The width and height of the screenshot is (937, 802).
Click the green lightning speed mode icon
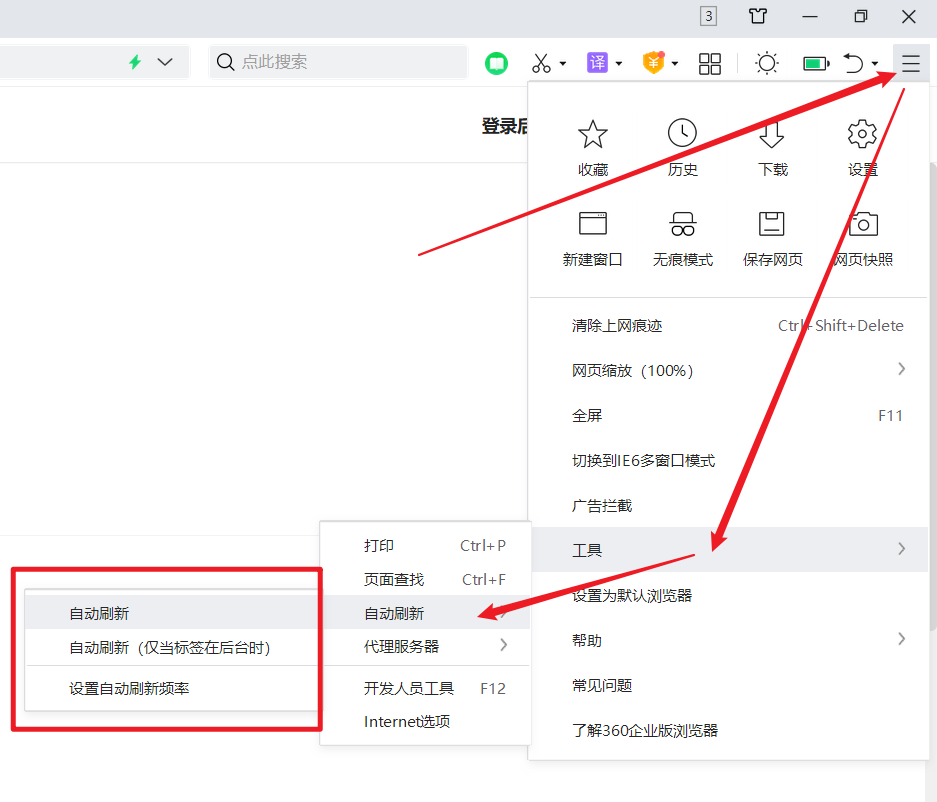(135, 62)
